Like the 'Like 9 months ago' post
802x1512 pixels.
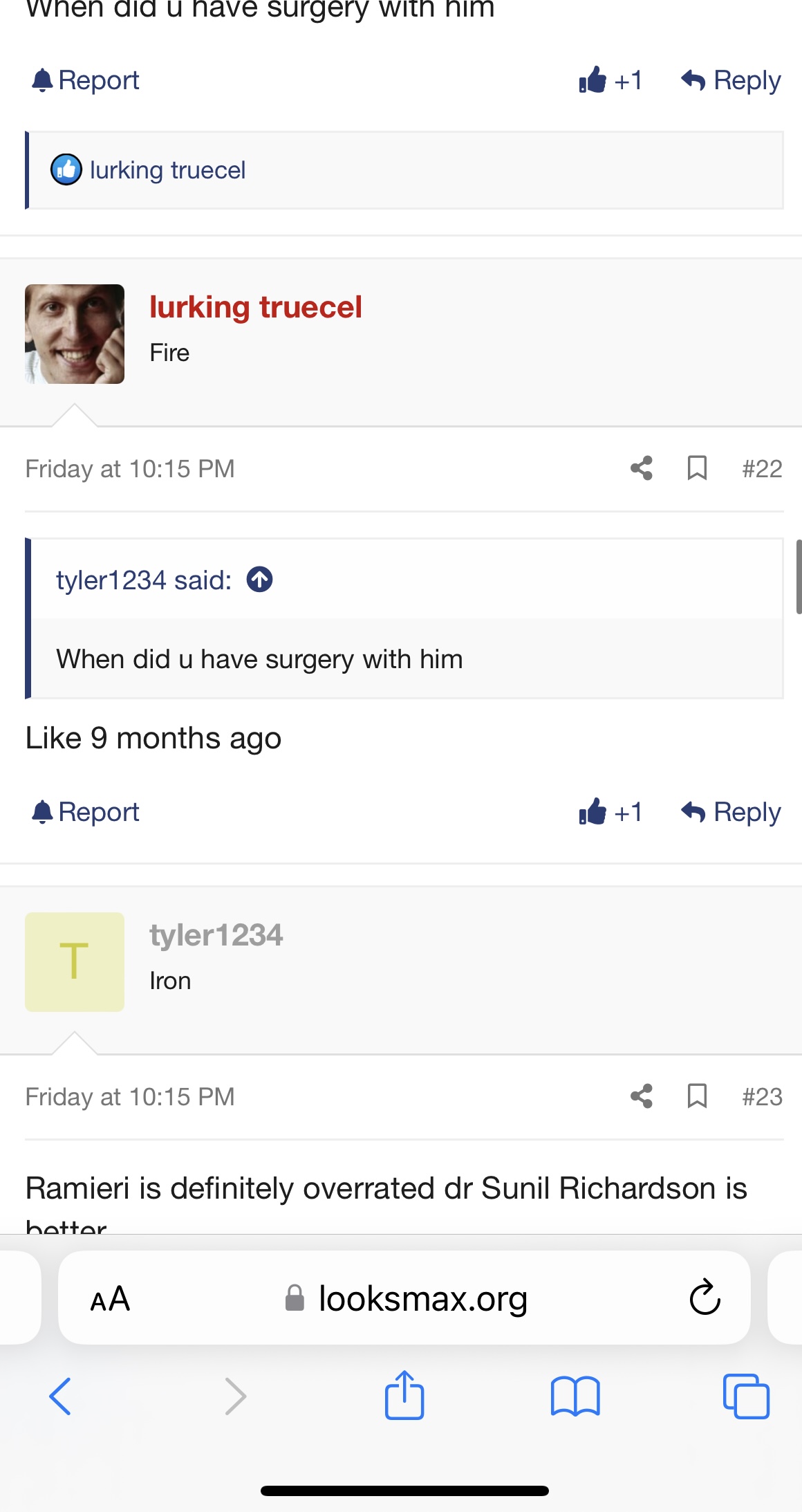[x=610, y=812]
